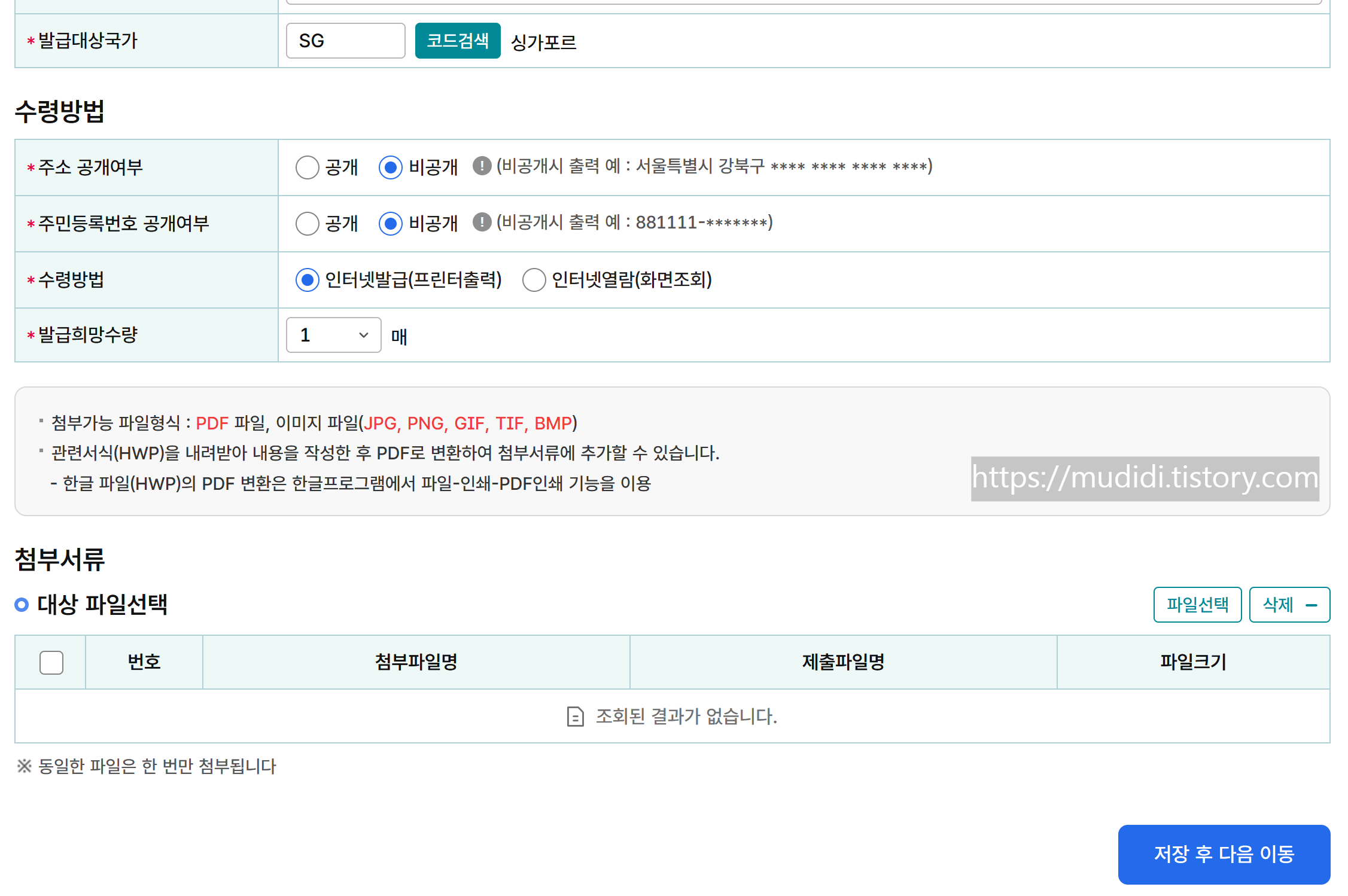Select 공개 for 주소 공개여부

tap(308, 168)
